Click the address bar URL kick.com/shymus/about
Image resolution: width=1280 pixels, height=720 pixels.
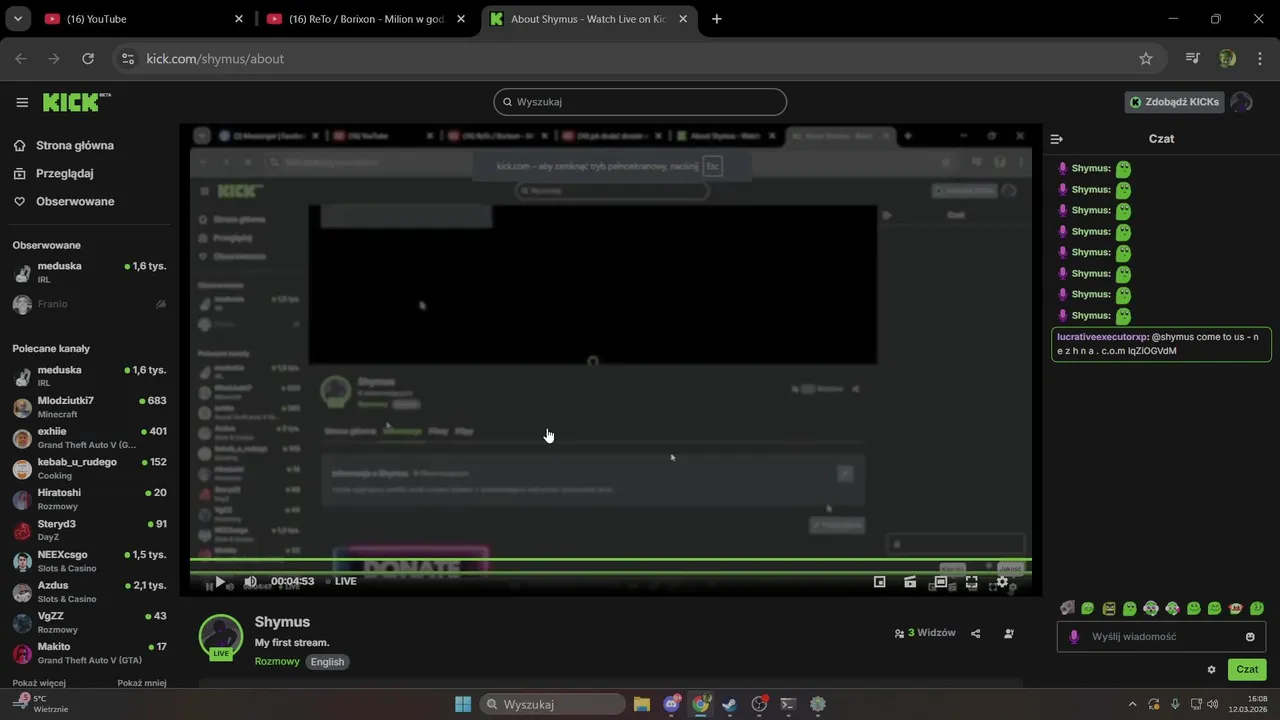[x=215, y=59]
